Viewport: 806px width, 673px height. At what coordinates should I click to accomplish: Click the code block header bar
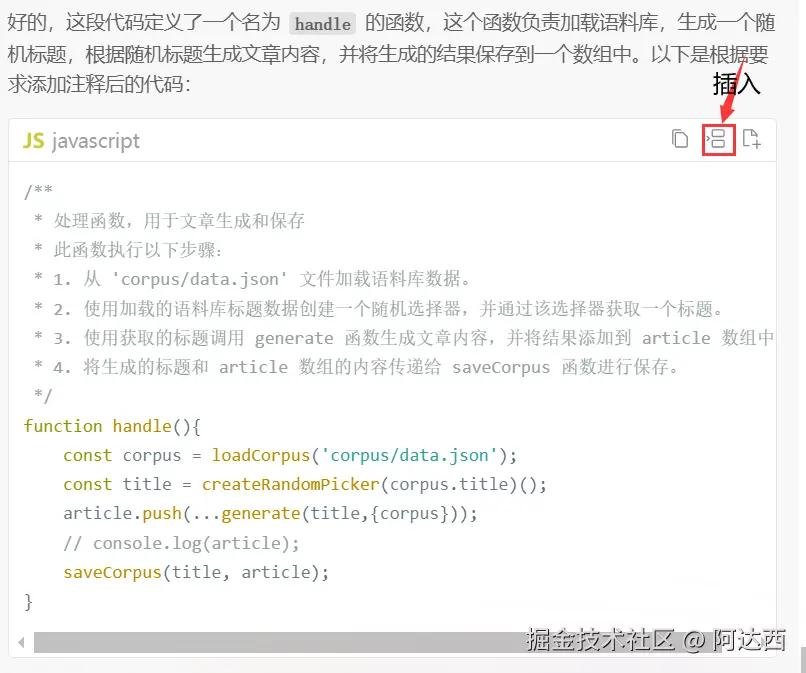[x=400, y=140]
